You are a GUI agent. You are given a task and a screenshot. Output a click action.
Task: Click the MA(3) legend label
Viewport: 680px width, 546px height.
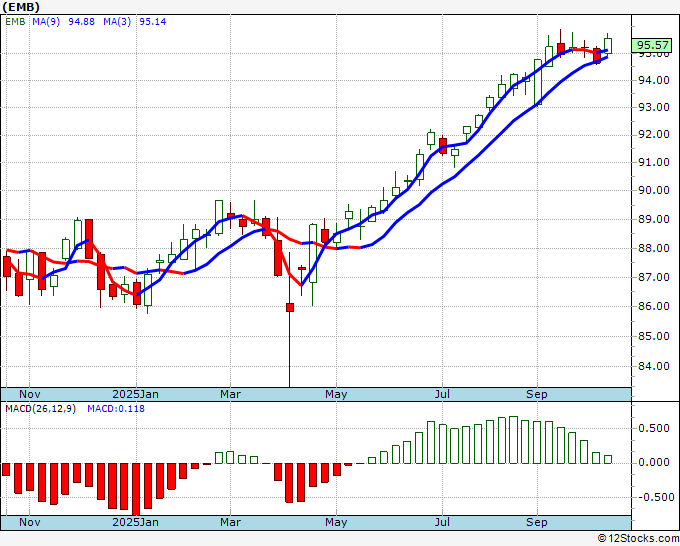click(x=117, y=22)
